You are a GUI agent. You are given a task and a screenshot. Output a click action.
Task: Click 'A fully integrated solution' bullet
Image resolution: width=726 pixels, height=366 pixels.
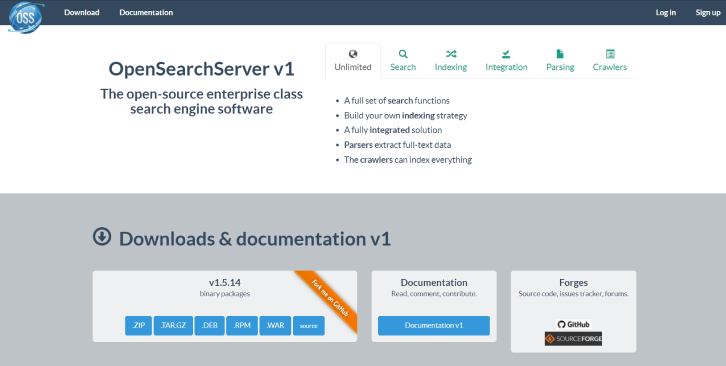tap(393, 130)
